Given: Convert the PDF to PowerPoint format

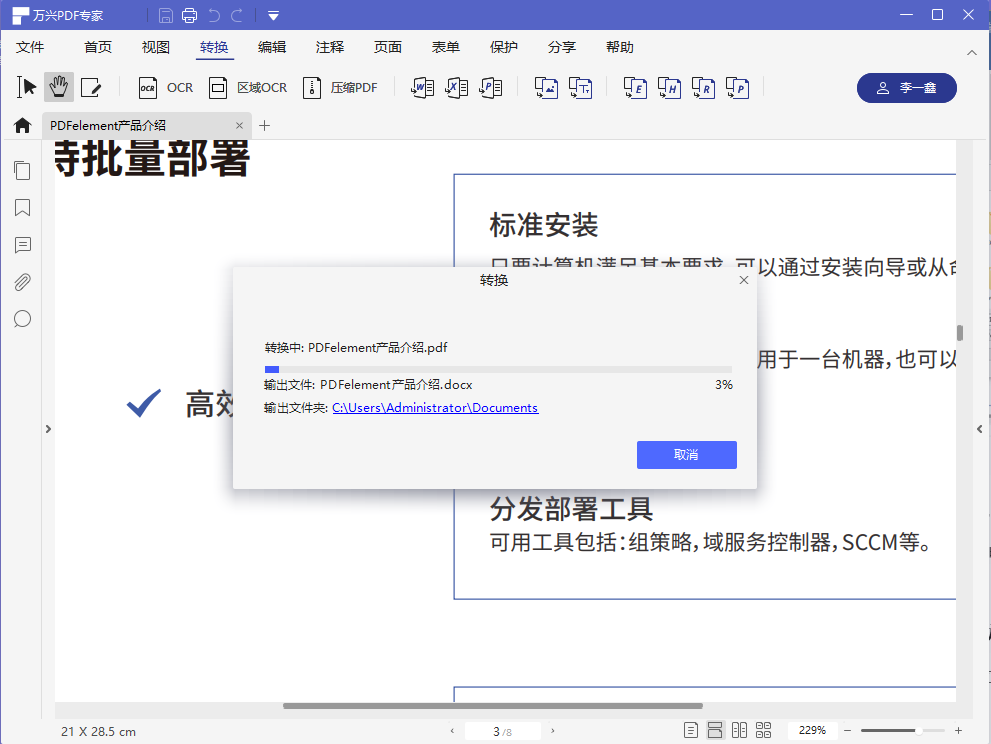Looking at the screenshot, I should (x=490, y=88).
